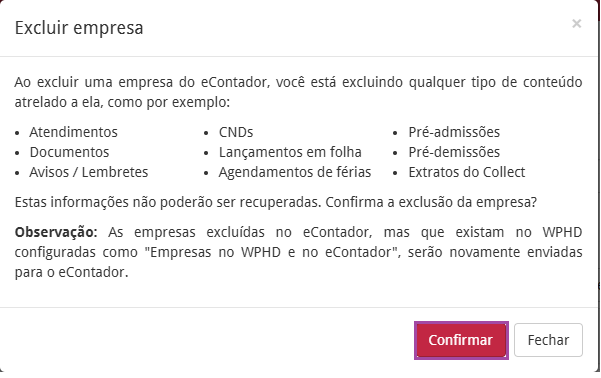601x378 pixels.
Task: Select 'Extratos do Collect' list item
Action: tap(467, 172)
